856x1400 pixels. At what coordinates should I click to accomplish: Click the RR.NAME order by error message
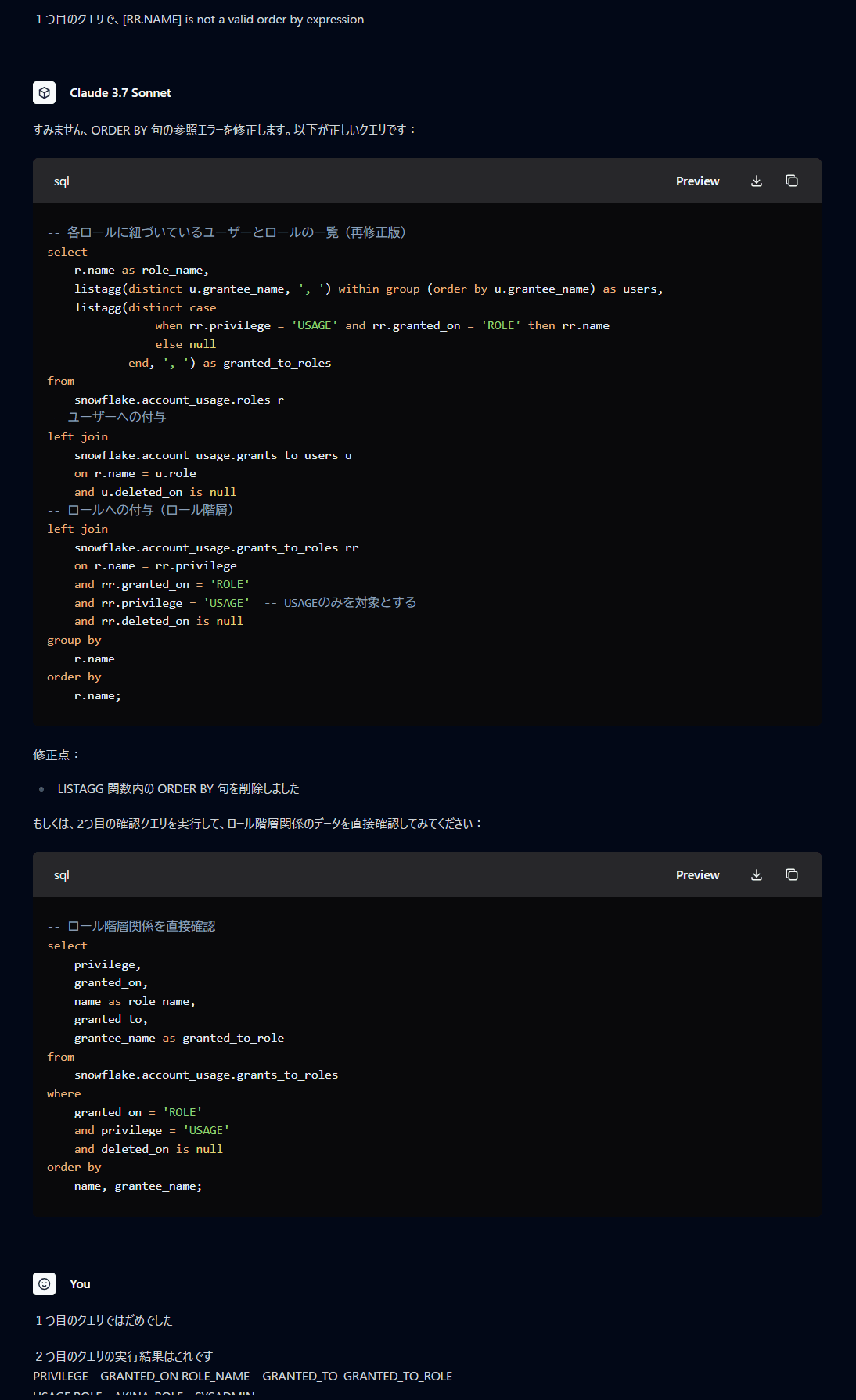click(x=200, y=19)
